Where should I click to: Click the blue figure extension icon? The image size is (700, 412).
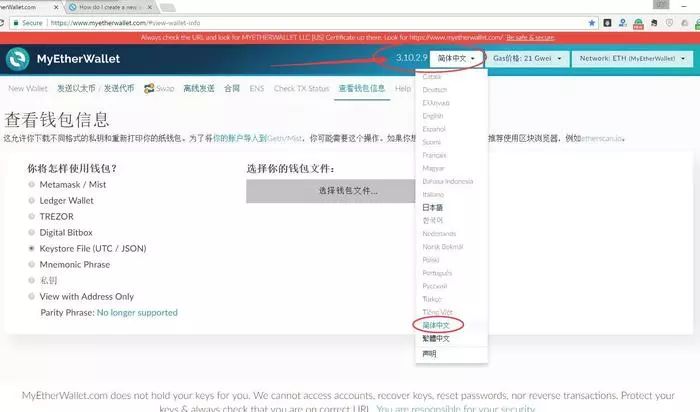tap(622, 22)
